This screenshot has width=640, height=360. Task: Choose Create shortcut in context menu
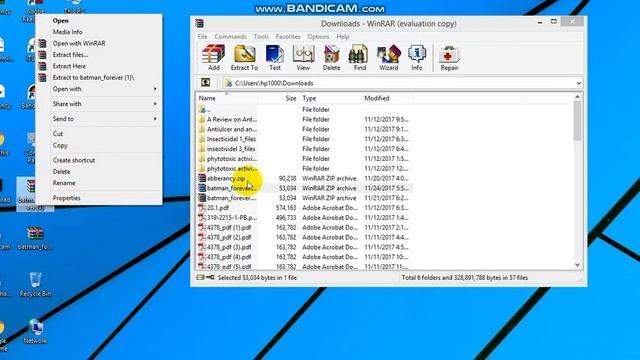99,160
